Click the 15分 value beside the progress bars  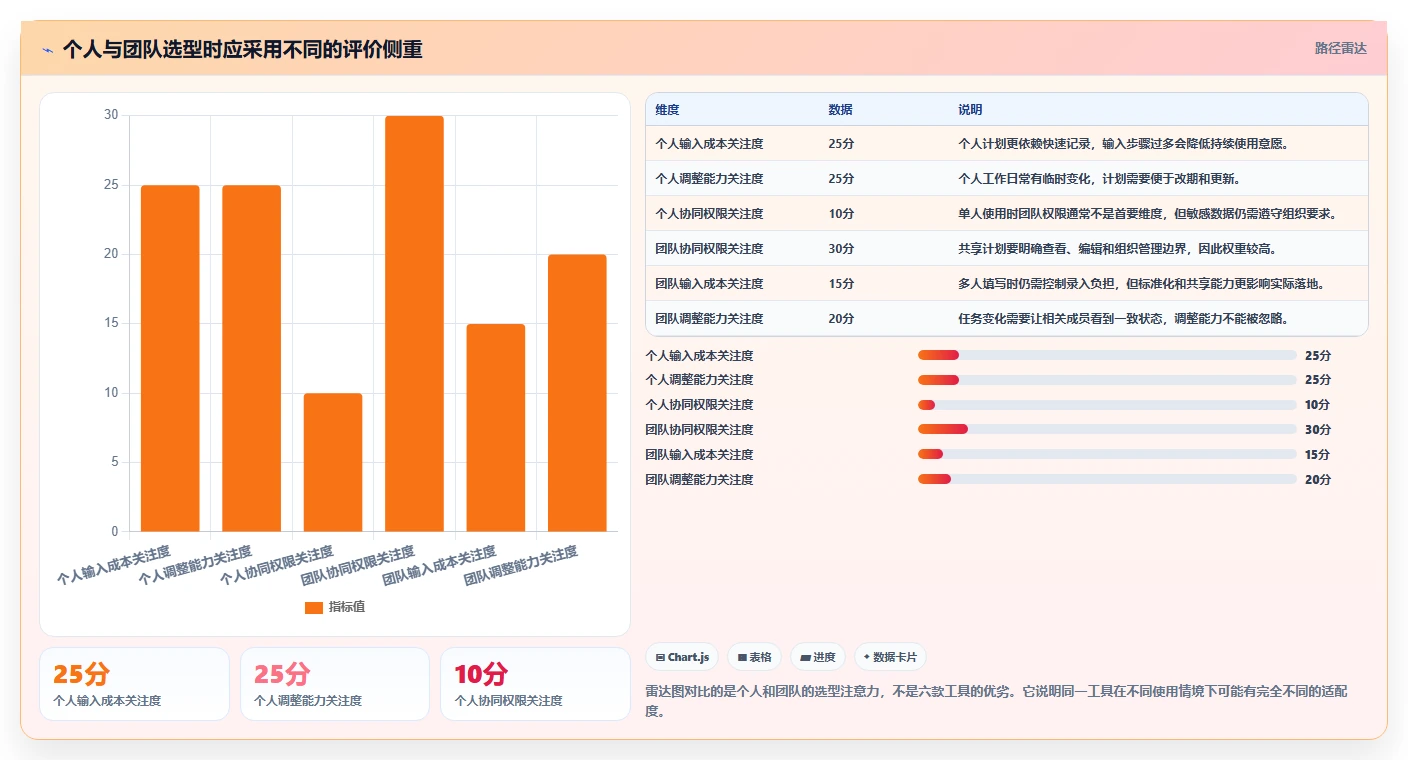tap(1318, 454)
